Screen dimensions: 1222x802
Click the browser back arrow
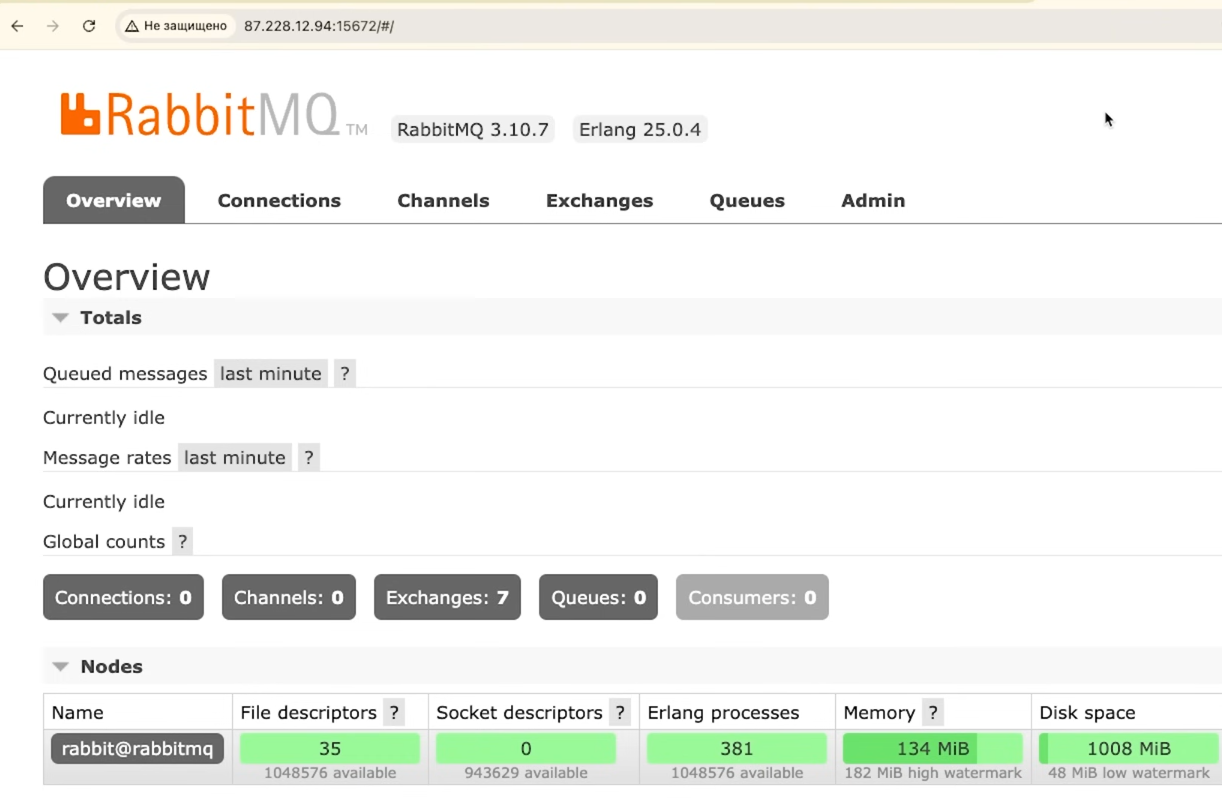click(x=17, y=26)
